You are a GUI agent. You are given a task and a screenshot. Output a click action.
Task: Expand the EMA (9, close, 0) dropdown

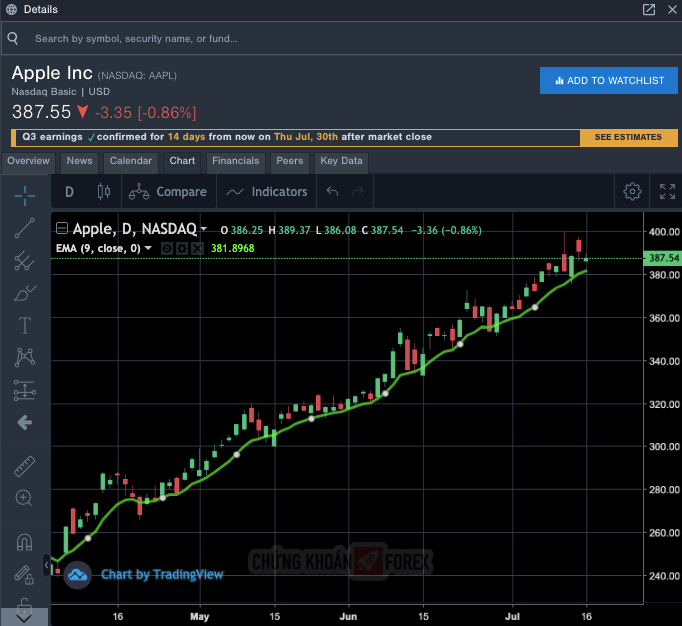point(148,248)
